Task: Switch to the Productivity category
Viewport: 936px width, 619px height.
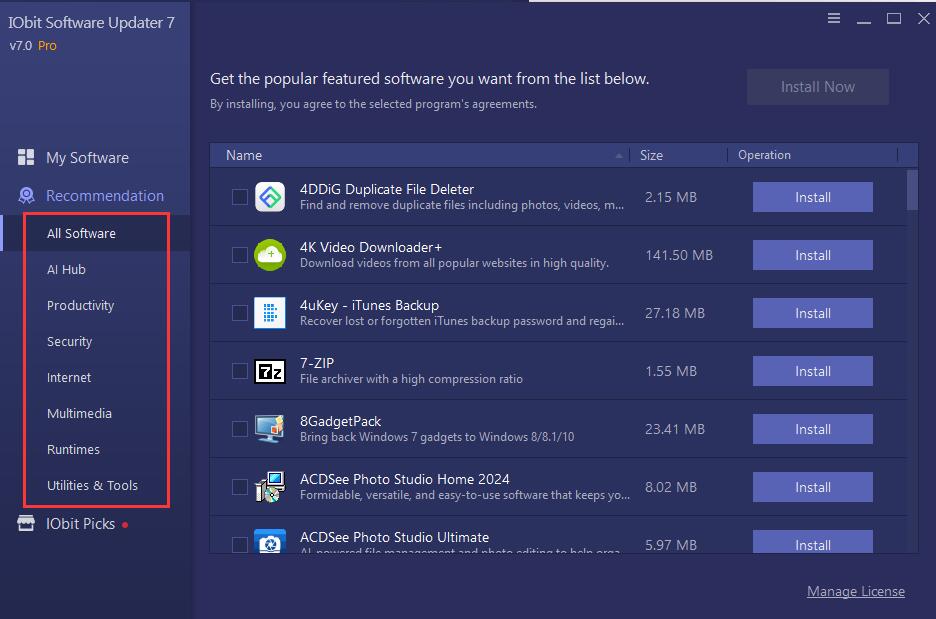Action: point(81,306)
